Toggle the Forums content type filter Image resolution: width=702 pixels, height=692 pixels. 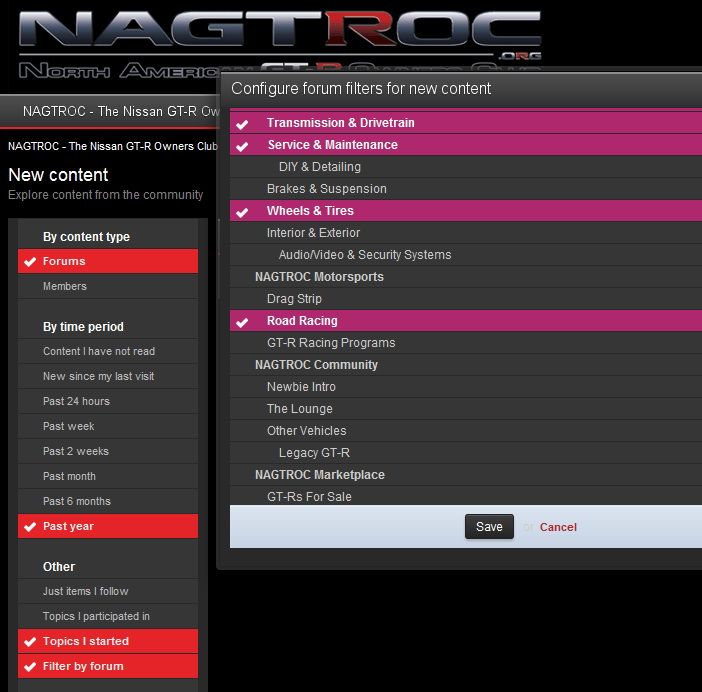pyautogui.click(x=108, y=261)
